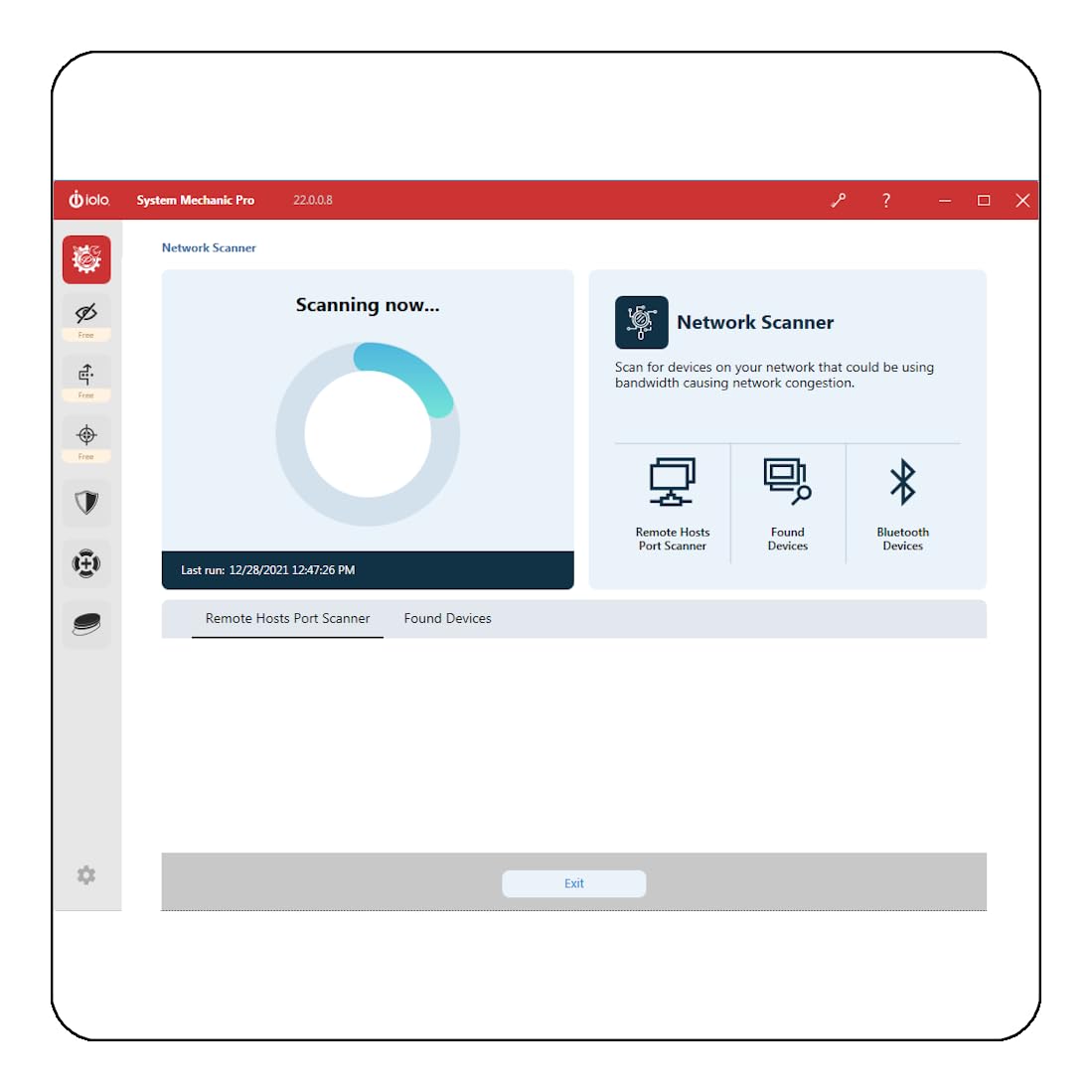The height and width of the screenshot is (1092, 1092).
Task: Click the Bluetooth Devices icon
Action: click(x=902, y=482)
